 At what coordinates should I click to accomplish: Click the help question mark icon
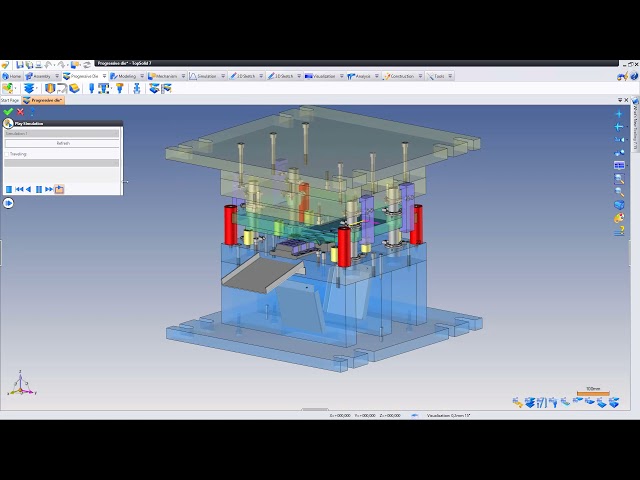(x=619, y=230)
